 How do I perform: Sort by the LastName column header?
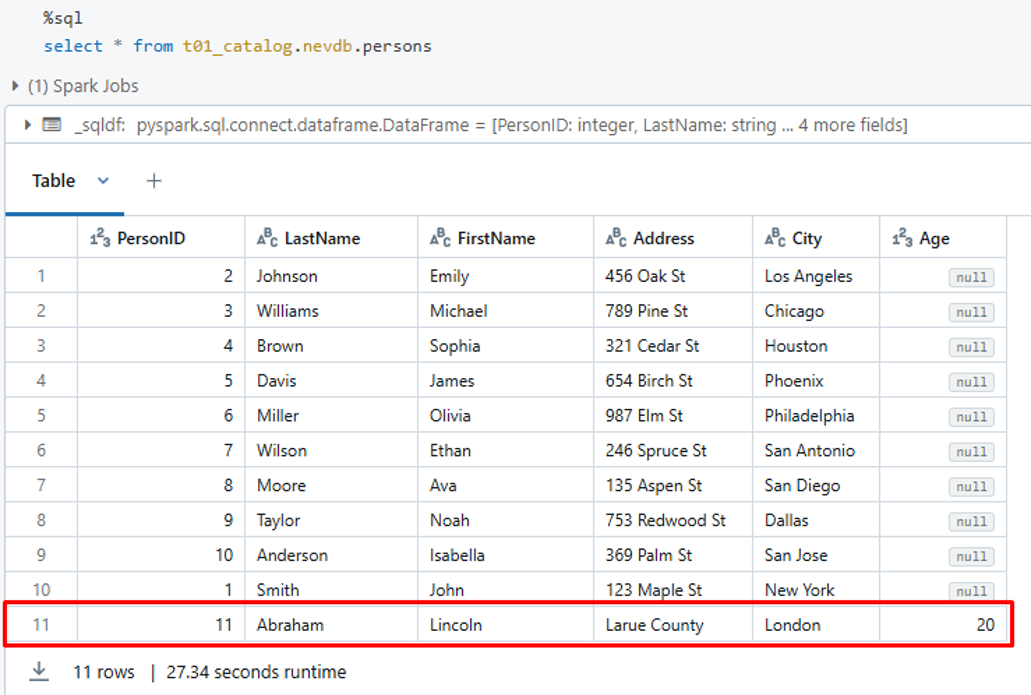click(322, 238)
